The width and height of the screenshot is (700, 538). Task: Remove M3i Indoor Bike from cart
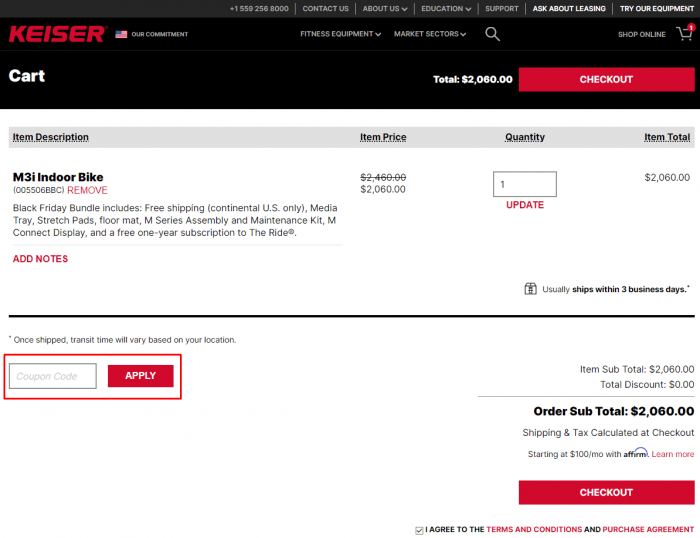88,190
